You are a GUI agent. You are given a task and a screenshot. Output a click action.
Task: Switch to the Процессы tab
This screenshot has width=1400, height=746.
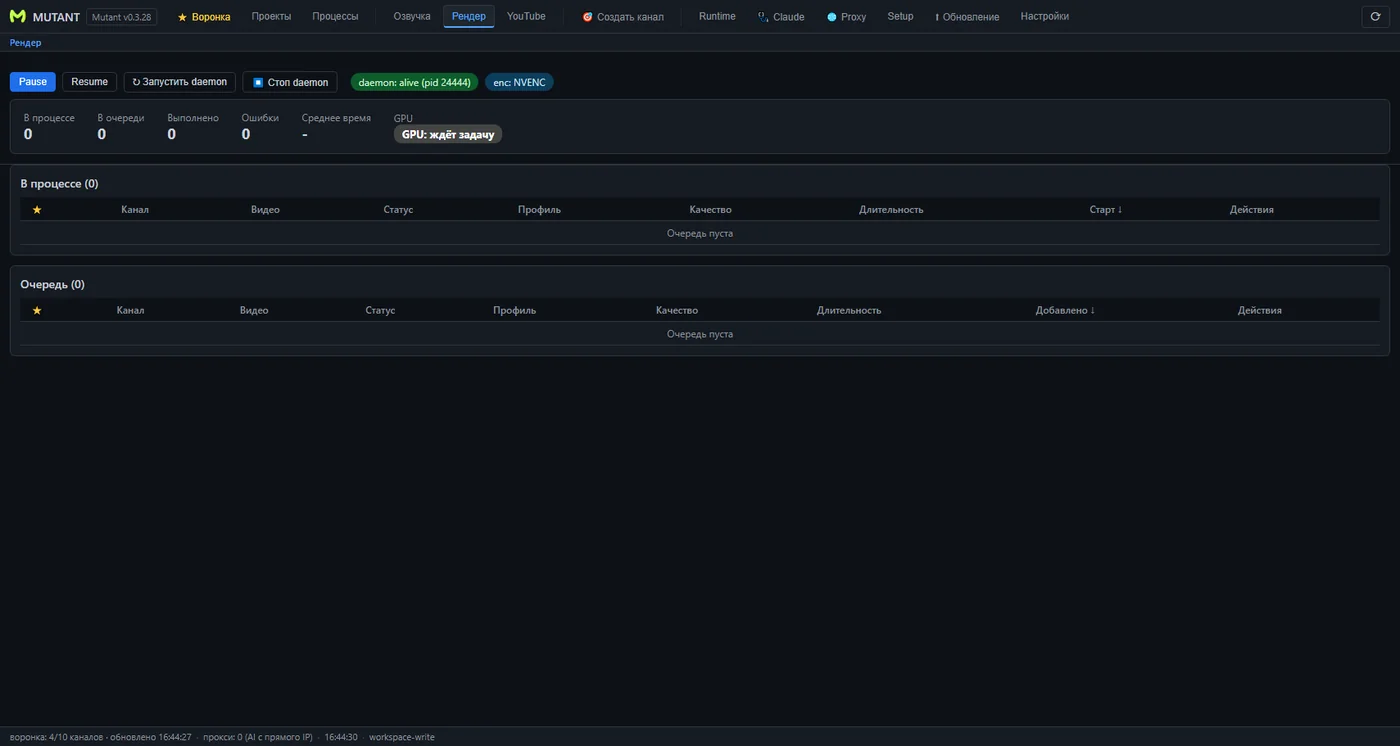click(335, 17)
